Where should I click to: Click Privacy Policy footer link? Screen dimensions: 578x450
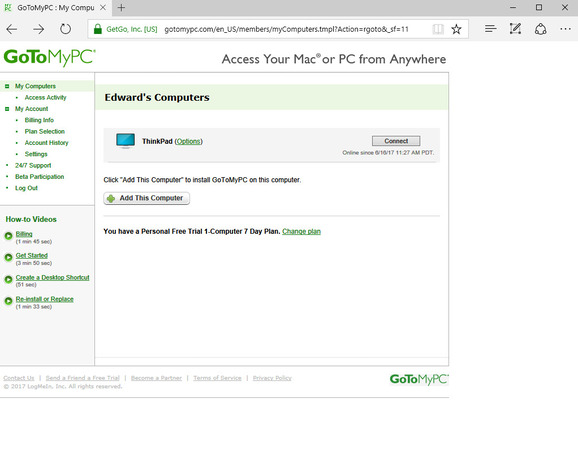(272, 378)
